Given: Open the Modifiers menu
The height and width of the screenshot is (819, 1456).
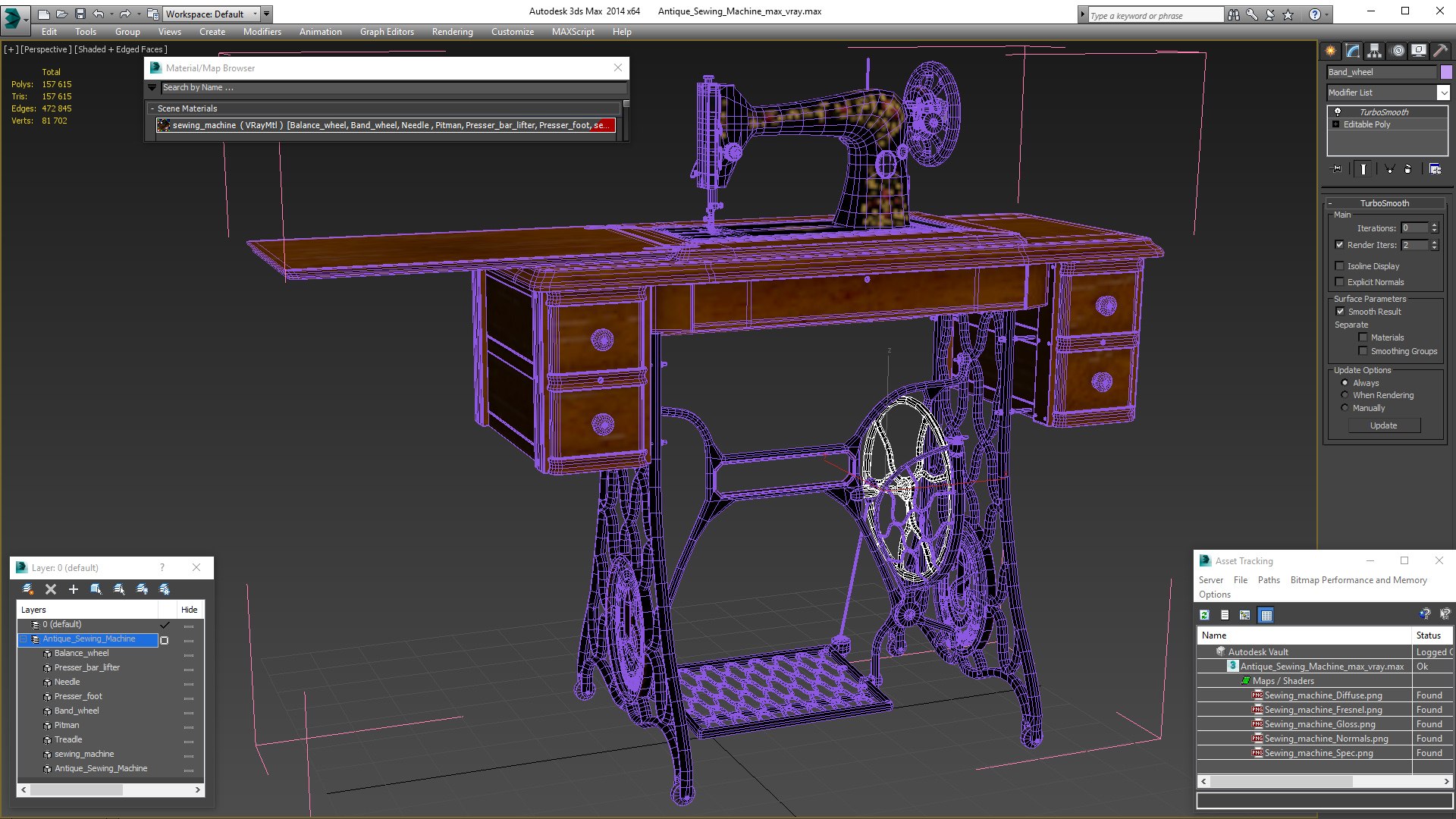Looking at the screenshot, I should pyautogui.click(x=262, y=32).
